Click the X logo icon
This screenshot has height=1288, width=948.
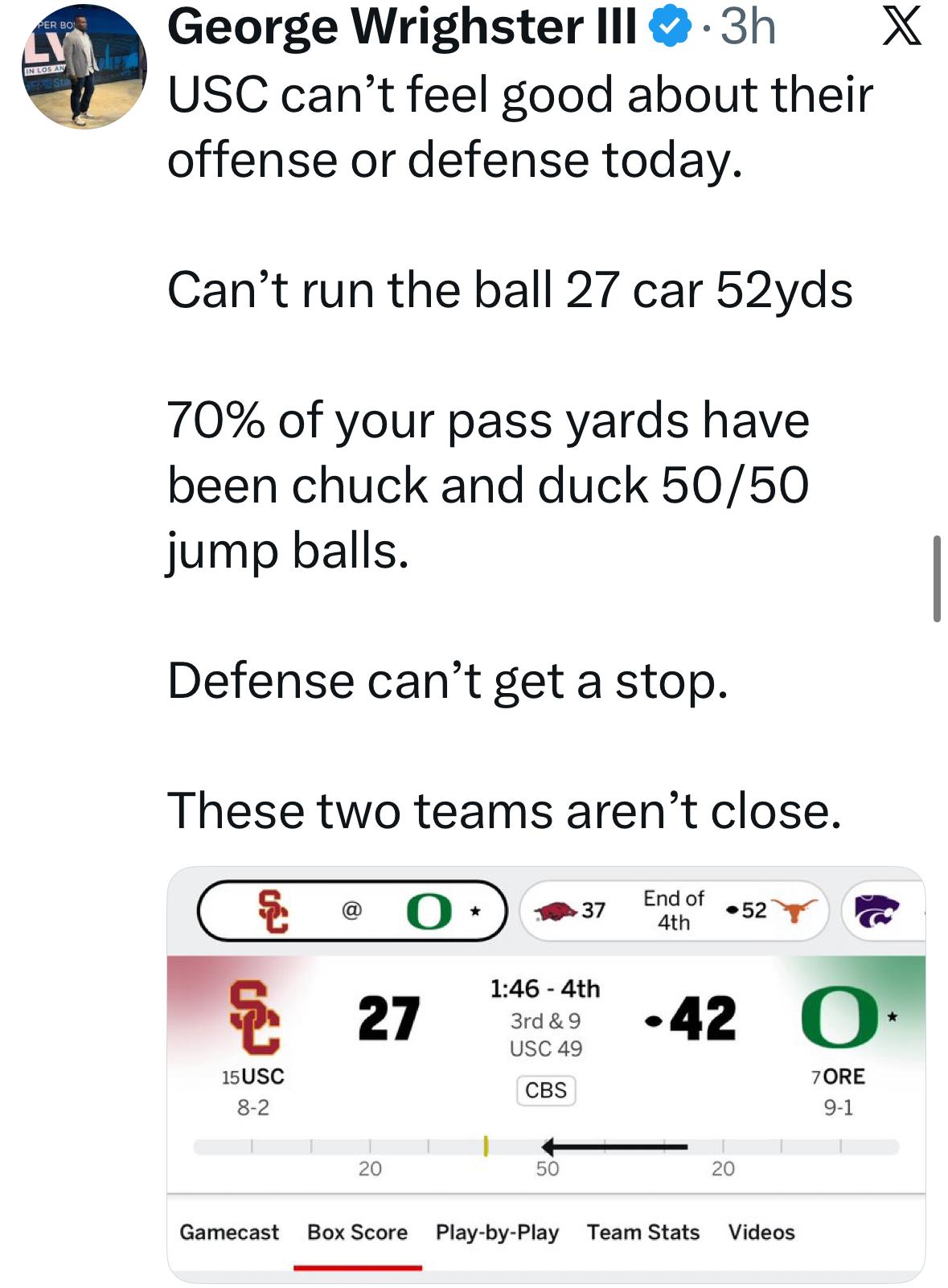click(901, 26)
